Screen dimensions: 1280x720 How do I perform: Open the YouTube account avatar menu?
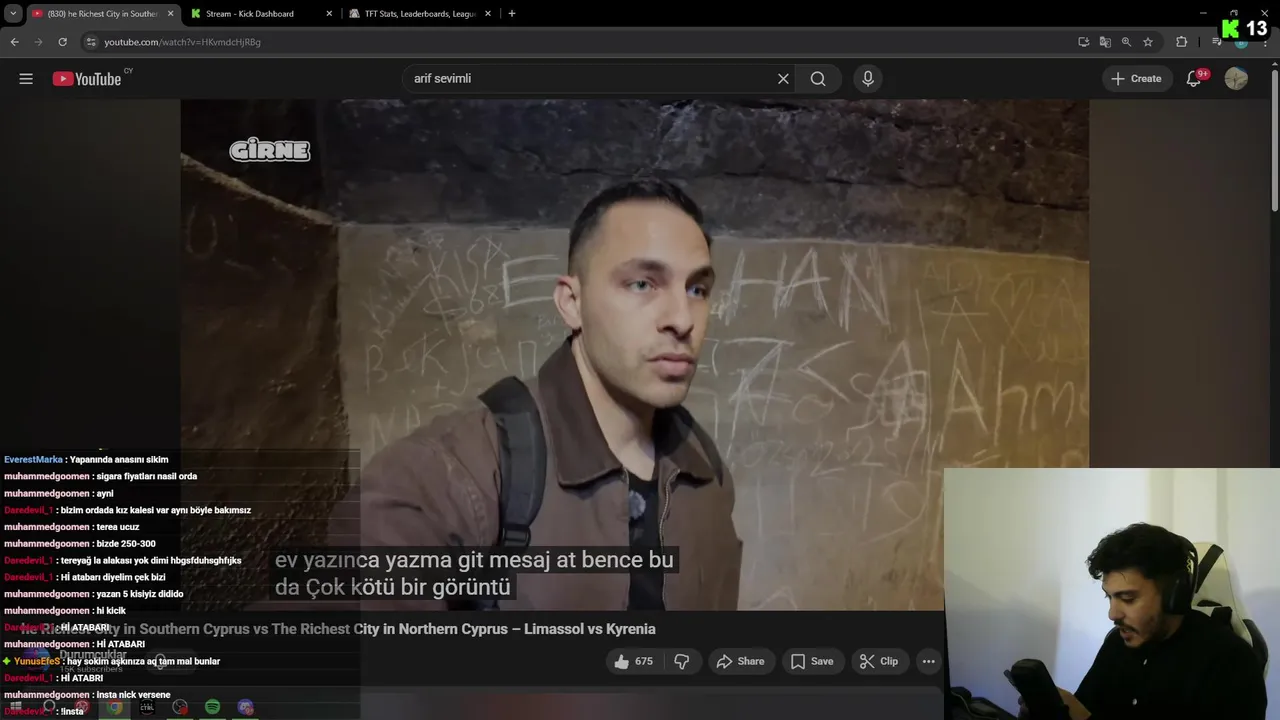pos(1236,79)
